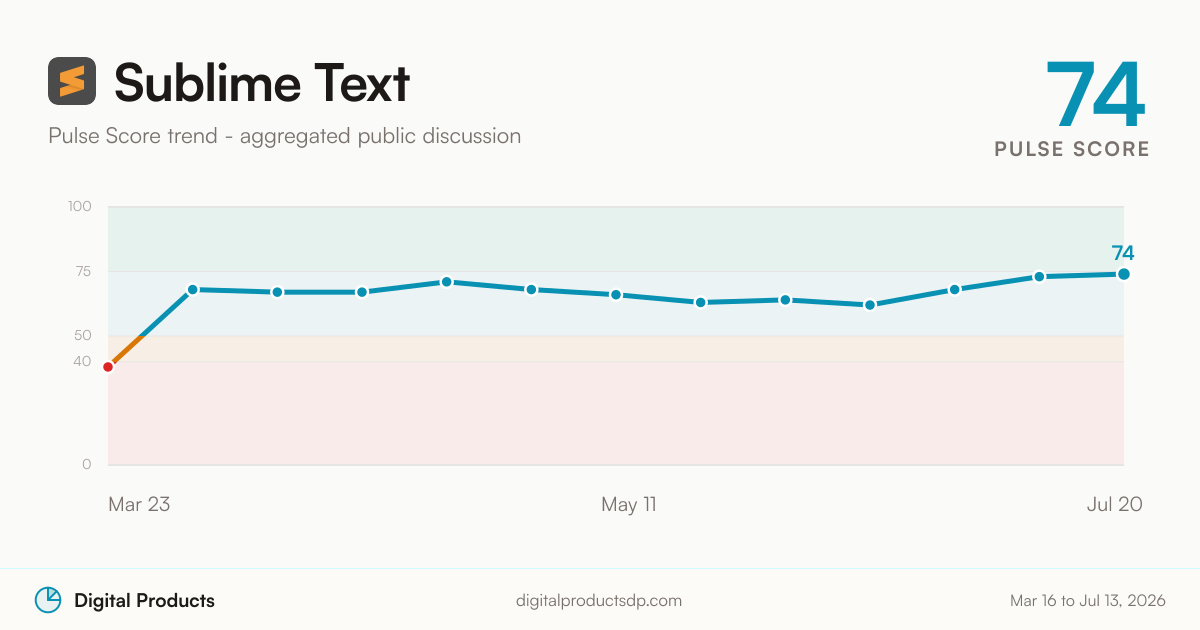
Task: Click the Pulse Score trend subtitle text
Action: tap(284, 135)
